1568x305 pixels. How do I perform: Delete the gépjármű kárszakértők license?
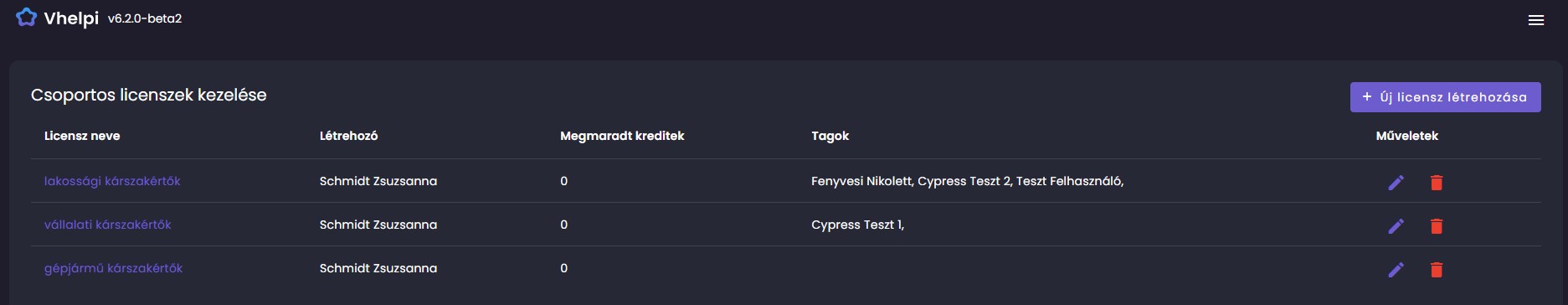(1437, 269)
